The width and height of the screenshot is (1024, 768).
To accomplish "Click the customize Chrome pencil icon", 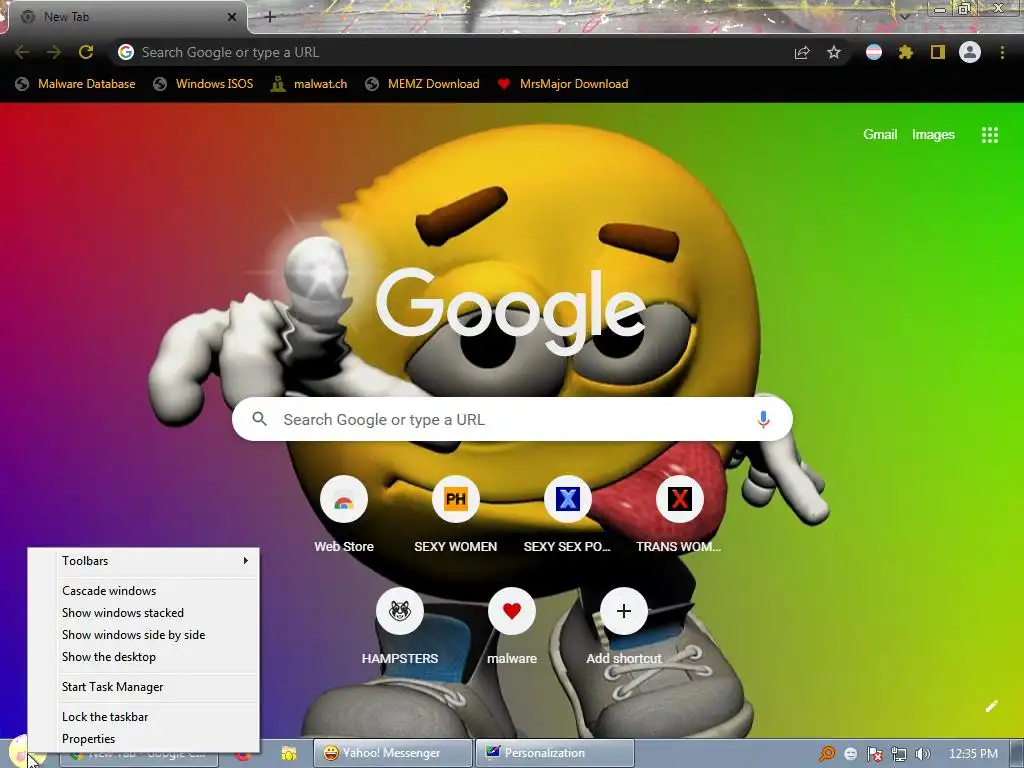I will 992,706.
